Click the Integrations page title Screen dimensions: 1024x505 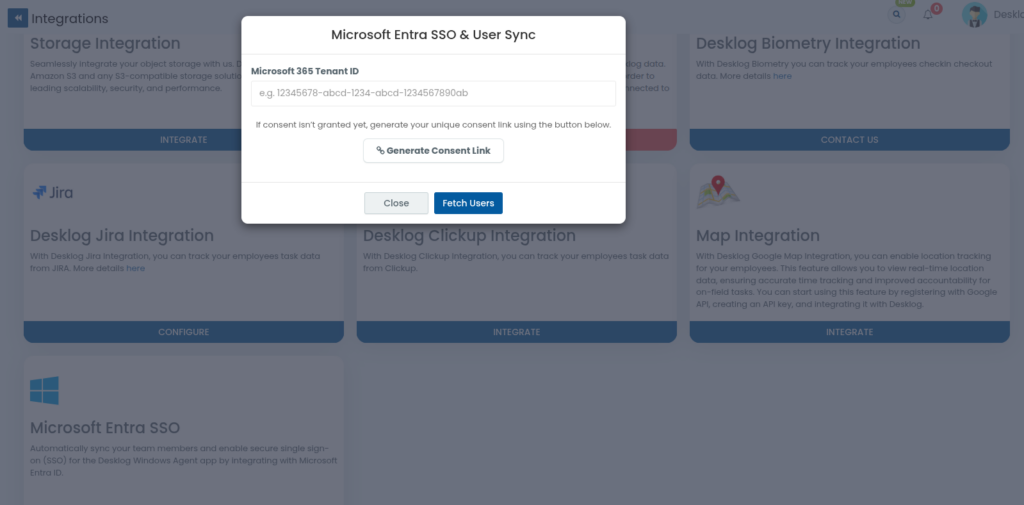(70, 19)
